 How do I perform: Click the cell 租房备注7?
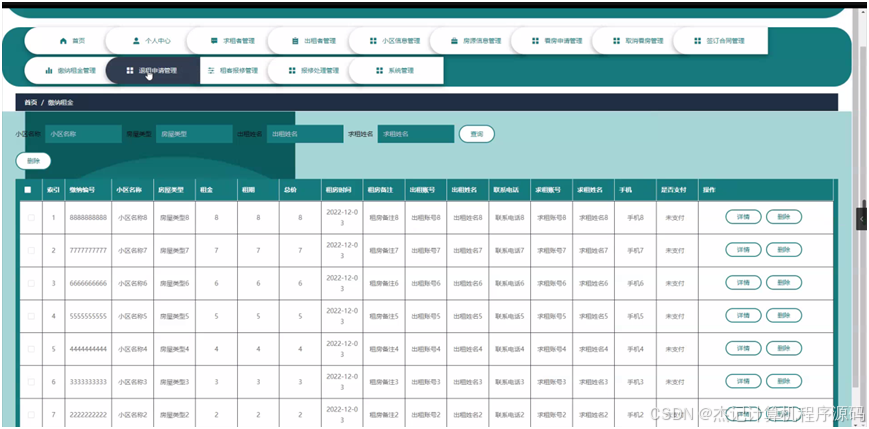point(384,251)
